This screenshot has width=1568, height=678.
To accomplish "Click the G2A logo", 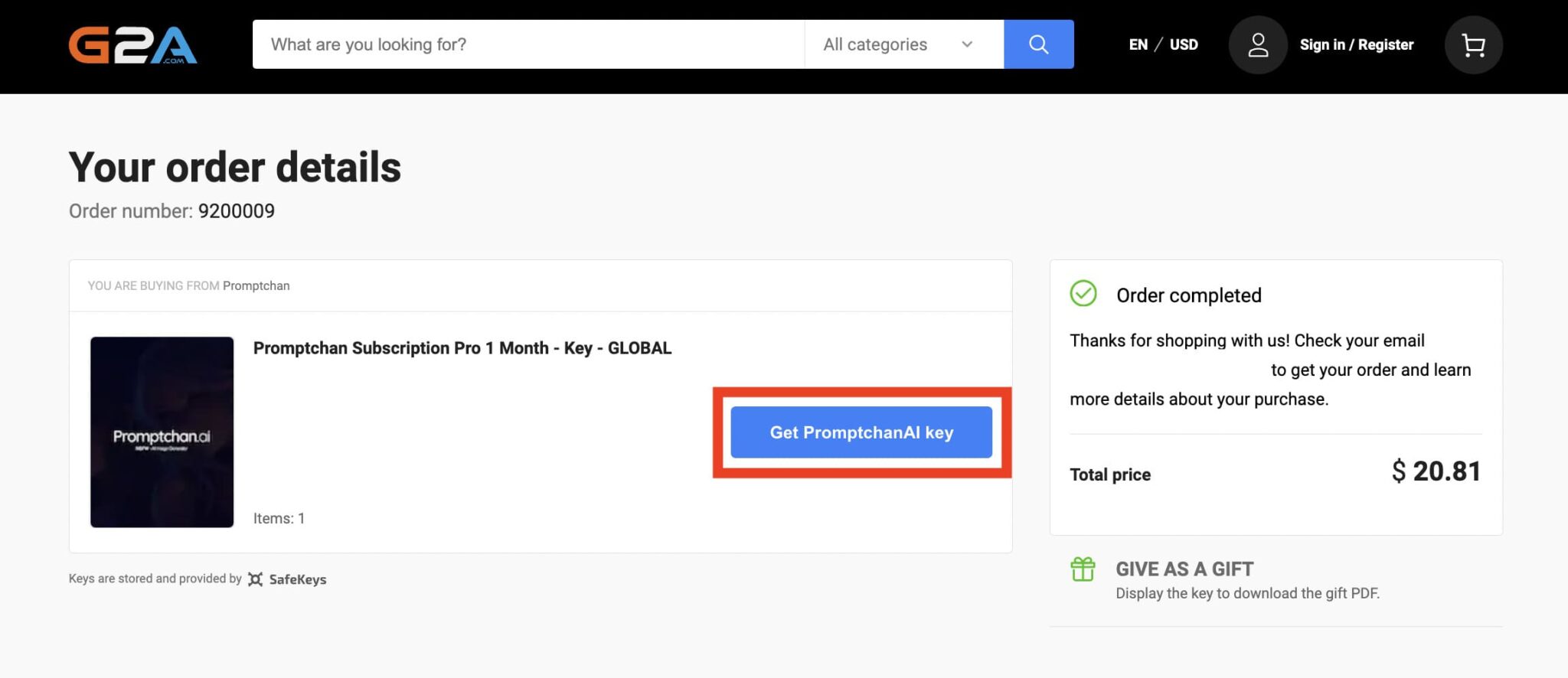I will pos(132,45).
